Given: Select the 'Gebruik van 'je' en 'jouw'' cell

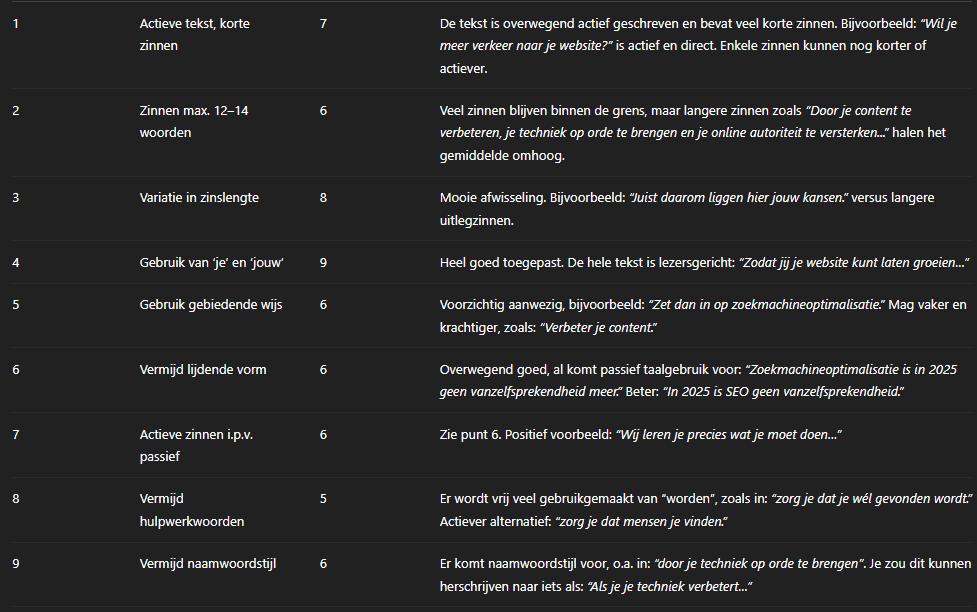Looking at the screenshot, I should pos(212,262).
